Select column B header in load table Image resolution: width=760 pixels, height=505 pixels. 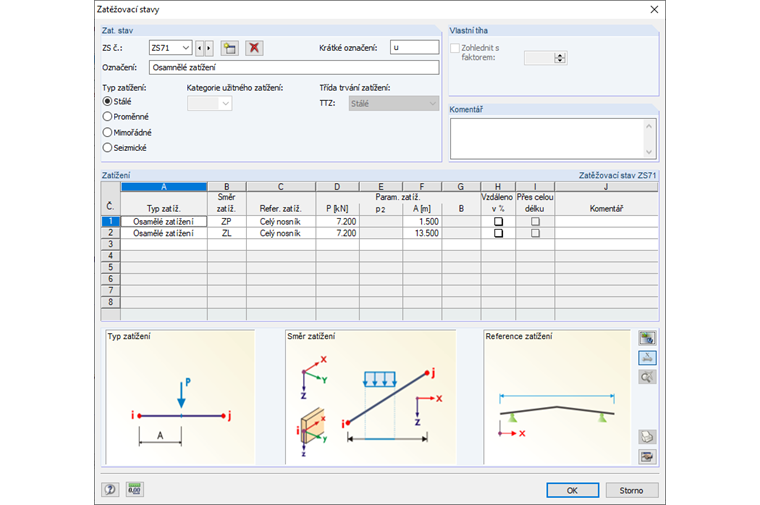pos(226,187)
